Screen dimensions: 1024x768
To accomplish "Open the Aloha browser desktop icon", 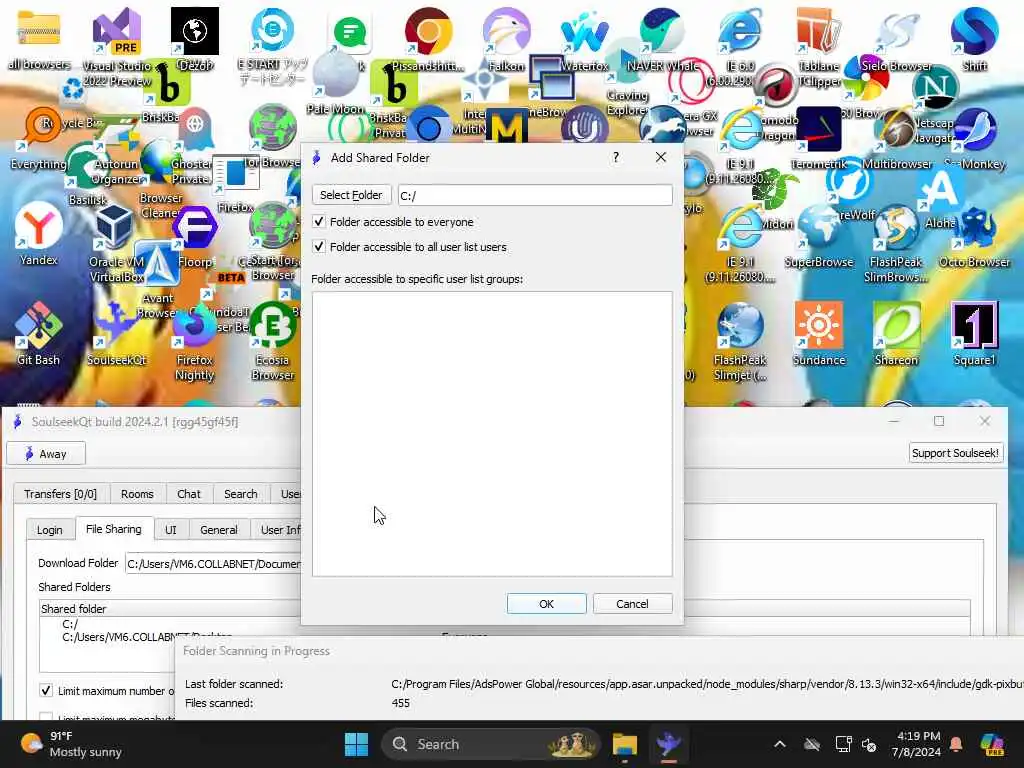I will point(939,197).
